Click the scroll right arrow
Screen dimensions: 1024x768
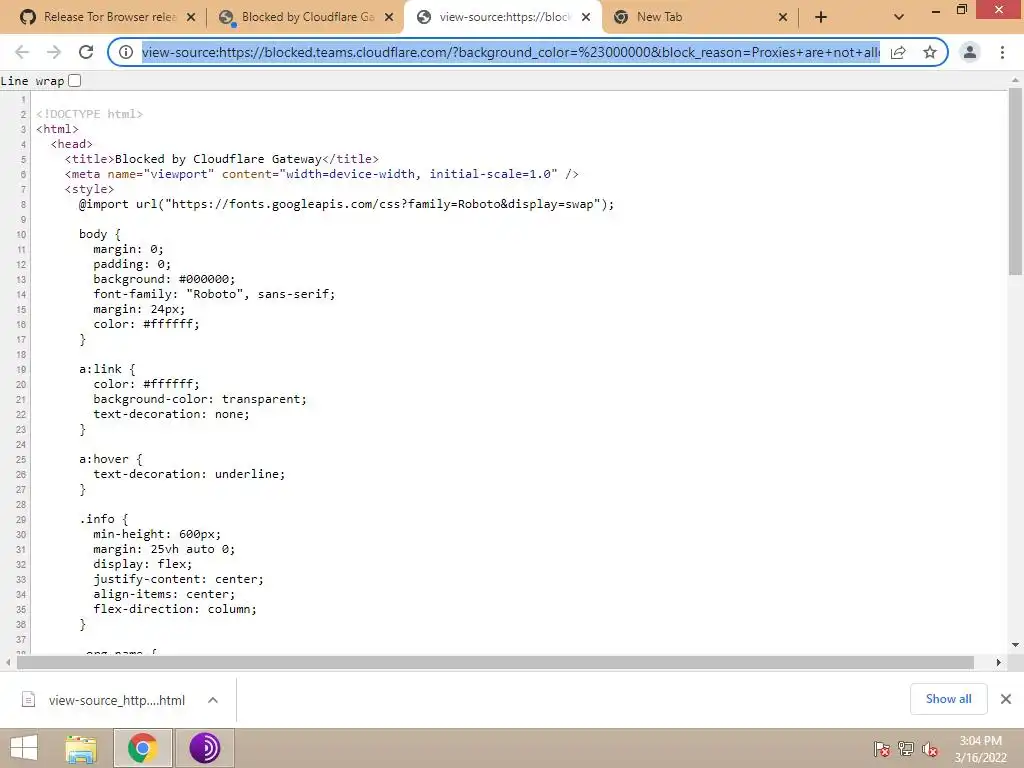point(999,662)
